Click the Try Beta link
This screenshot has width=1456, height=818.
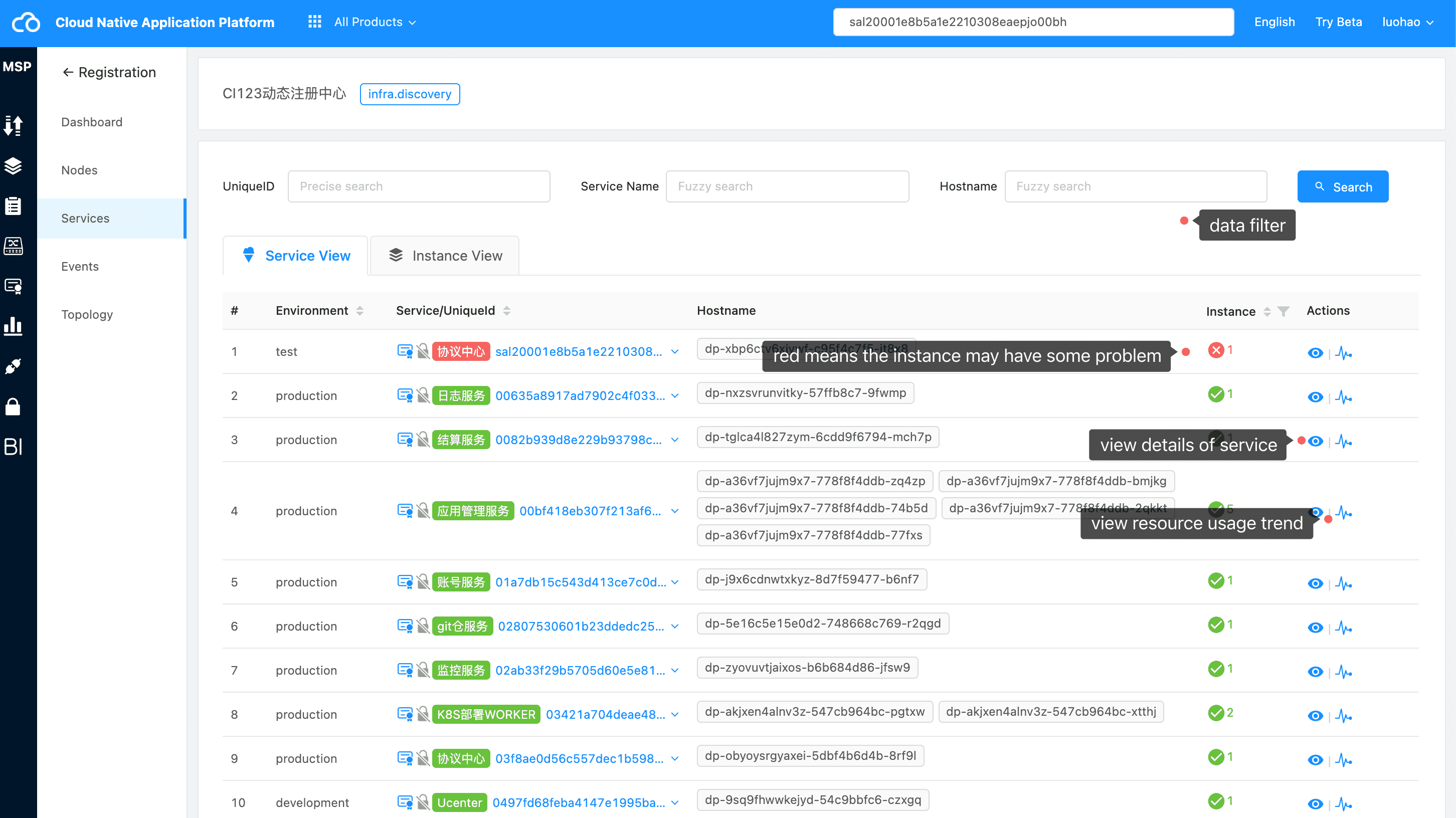(1339, 22)
